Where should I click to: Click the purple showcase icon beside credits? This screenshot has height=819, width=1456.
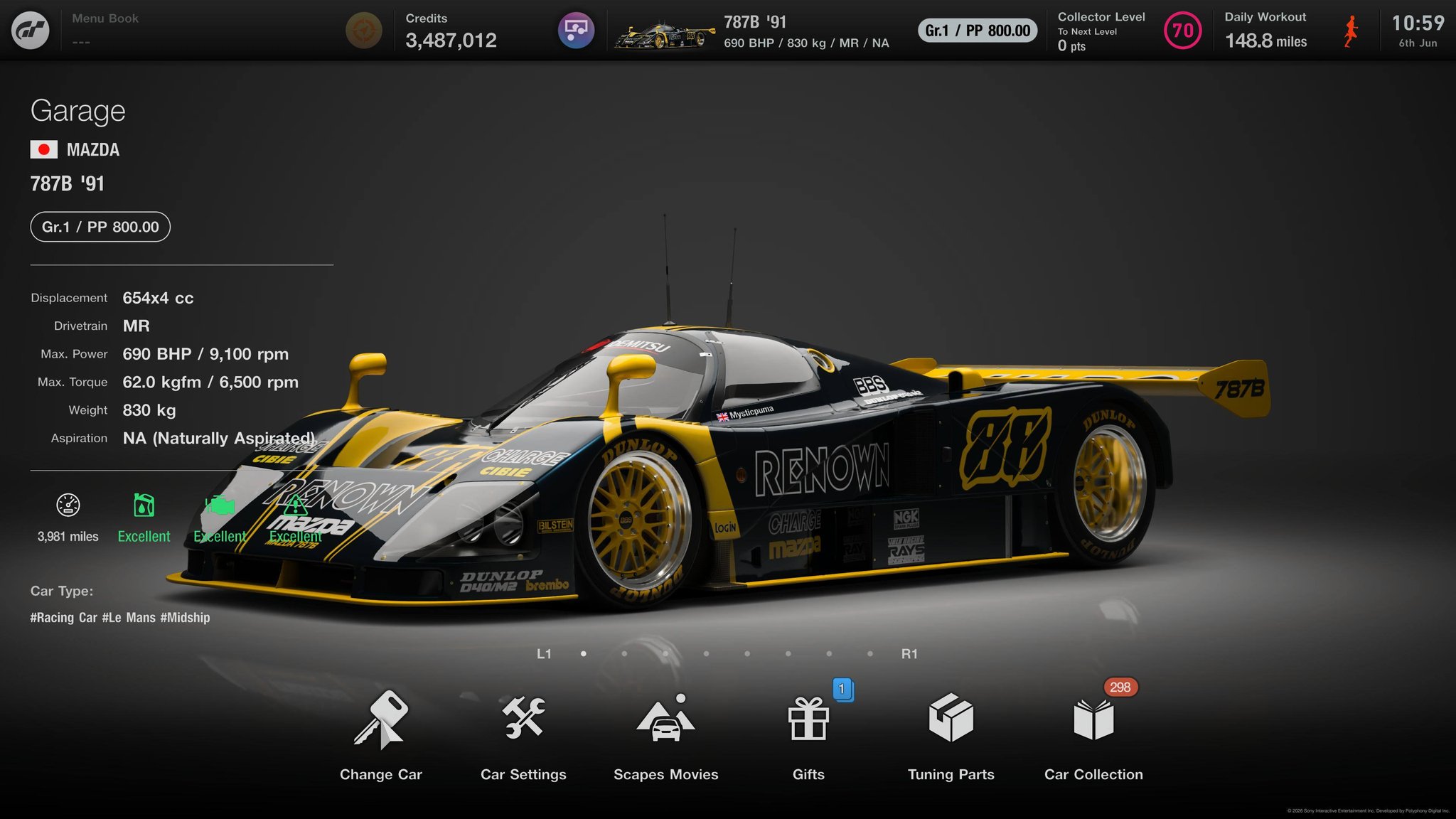(576, 31)
